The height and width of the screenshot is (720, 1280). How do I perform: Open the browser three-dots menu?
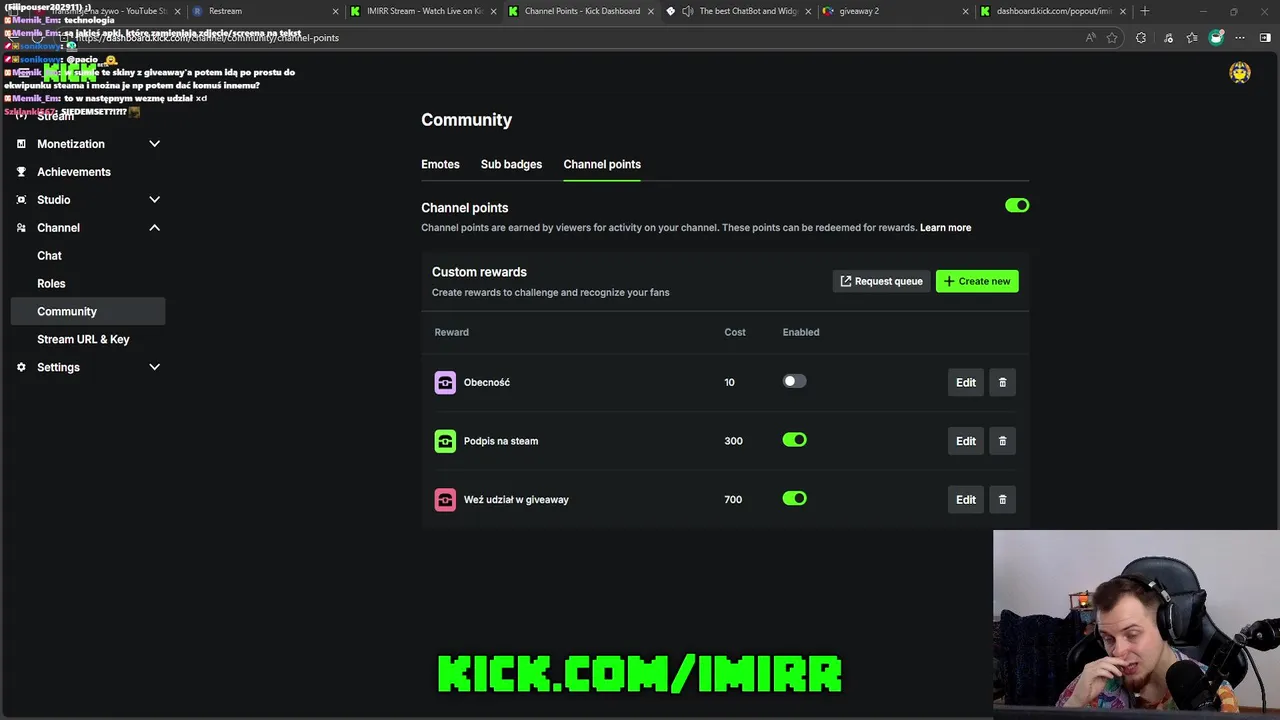click(1241, 38)
